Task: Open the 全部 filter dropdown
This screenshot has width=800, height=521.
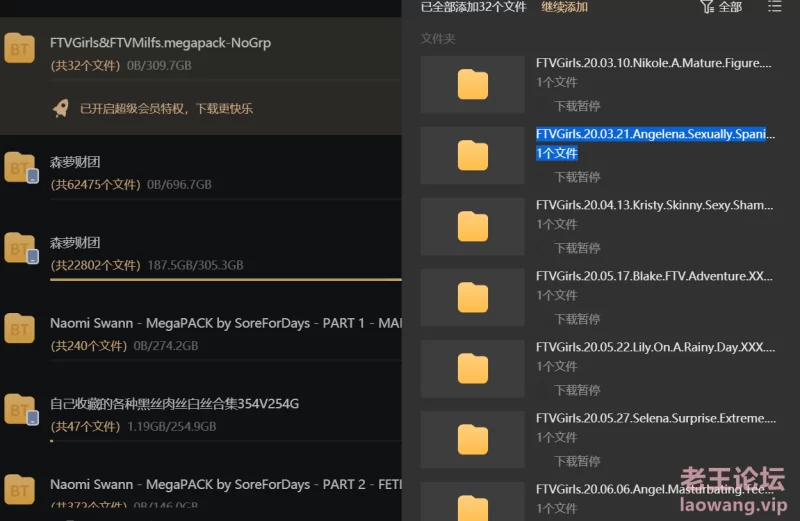Action: click(730, 7)
